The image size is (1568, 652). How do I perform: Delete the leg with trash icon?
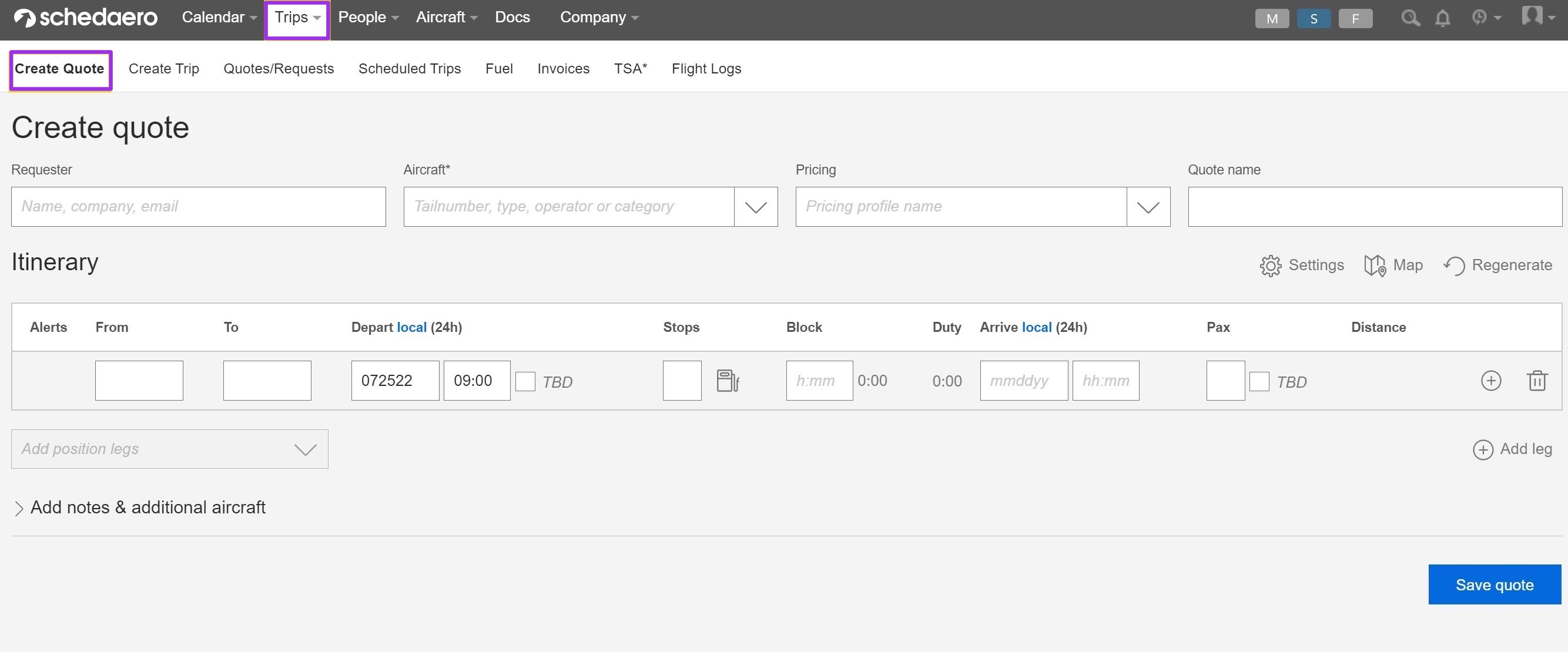(1536, 381)
